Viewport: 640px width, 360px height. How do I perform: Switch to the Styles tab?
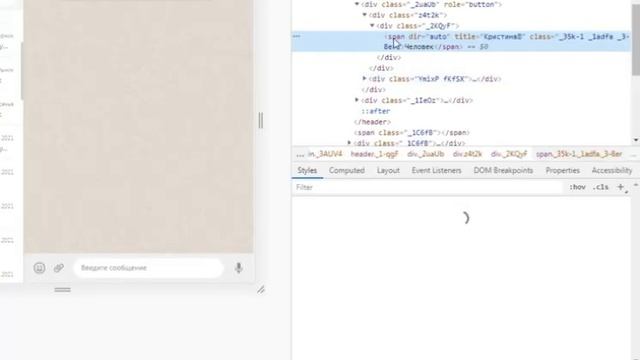click(307, 170)
